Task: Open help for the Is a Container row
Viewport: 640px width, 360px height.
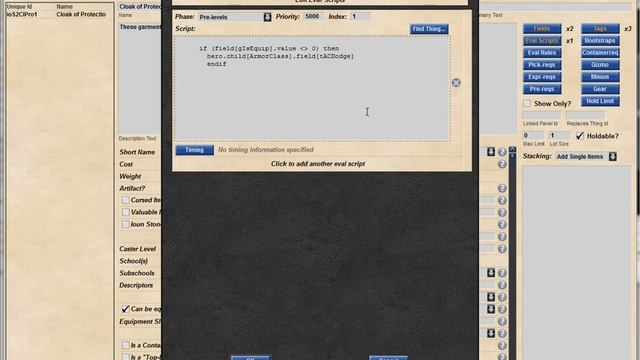Action: (x=502, y=345)
